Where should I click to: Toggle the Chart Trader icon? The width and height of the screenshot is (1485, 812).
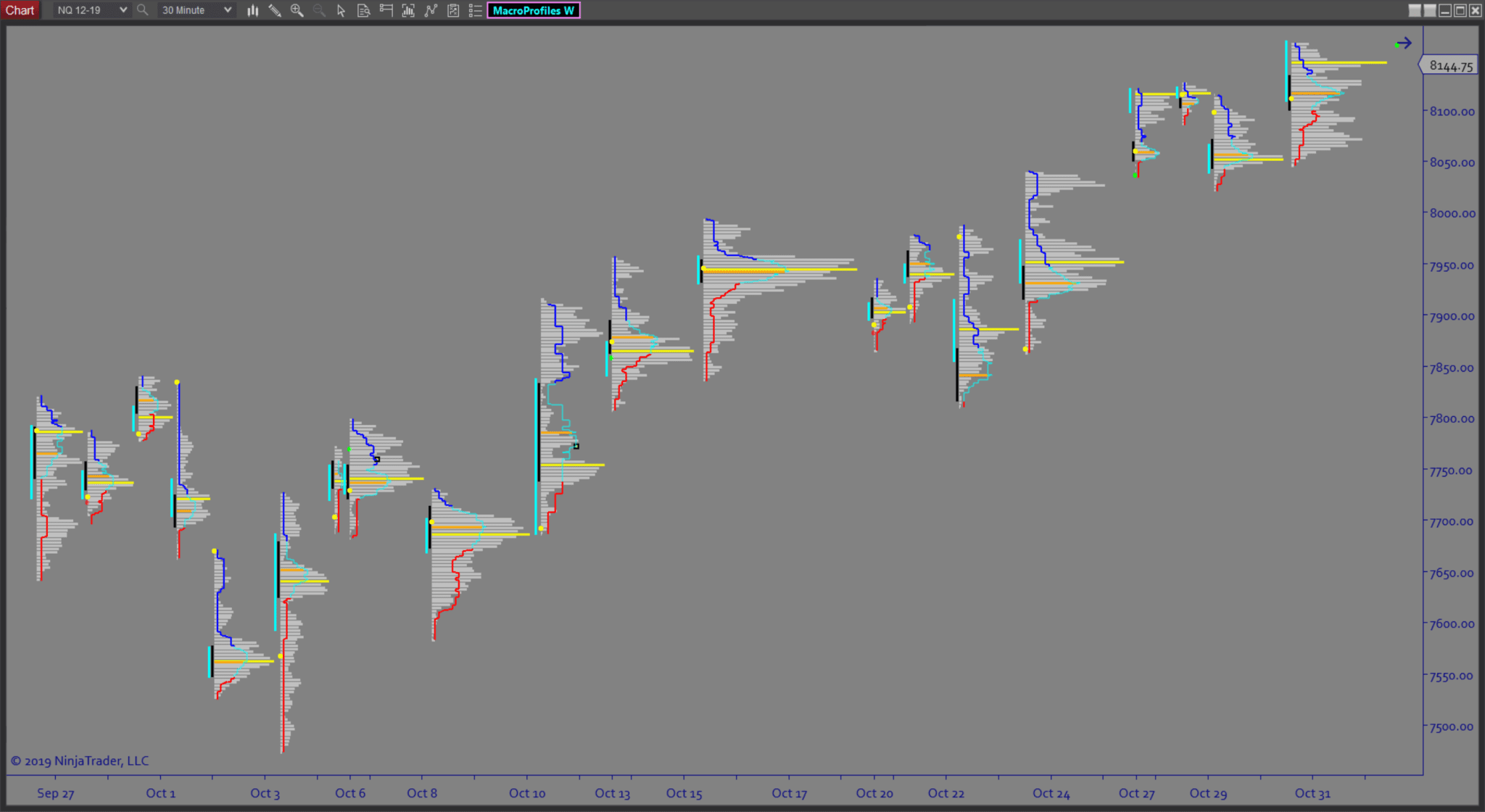click(386, 10)
